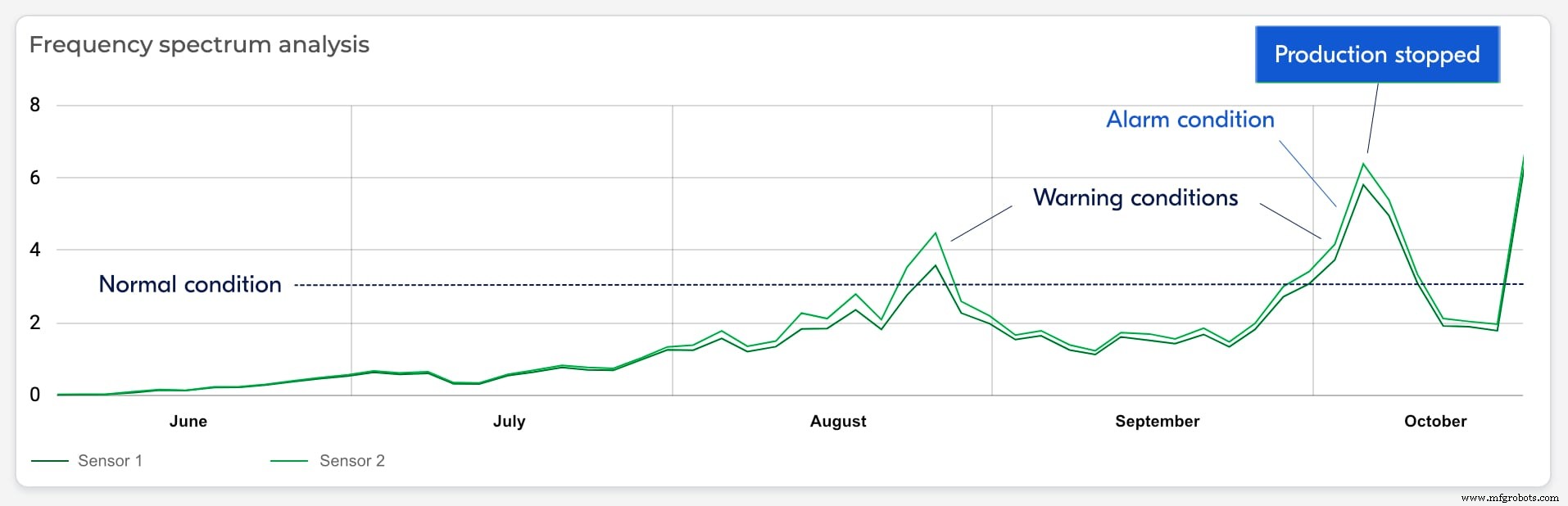Click the highest October peak of Sensor 2
Viewport: 1568px width, 506px height.
tap(1363, 164)
